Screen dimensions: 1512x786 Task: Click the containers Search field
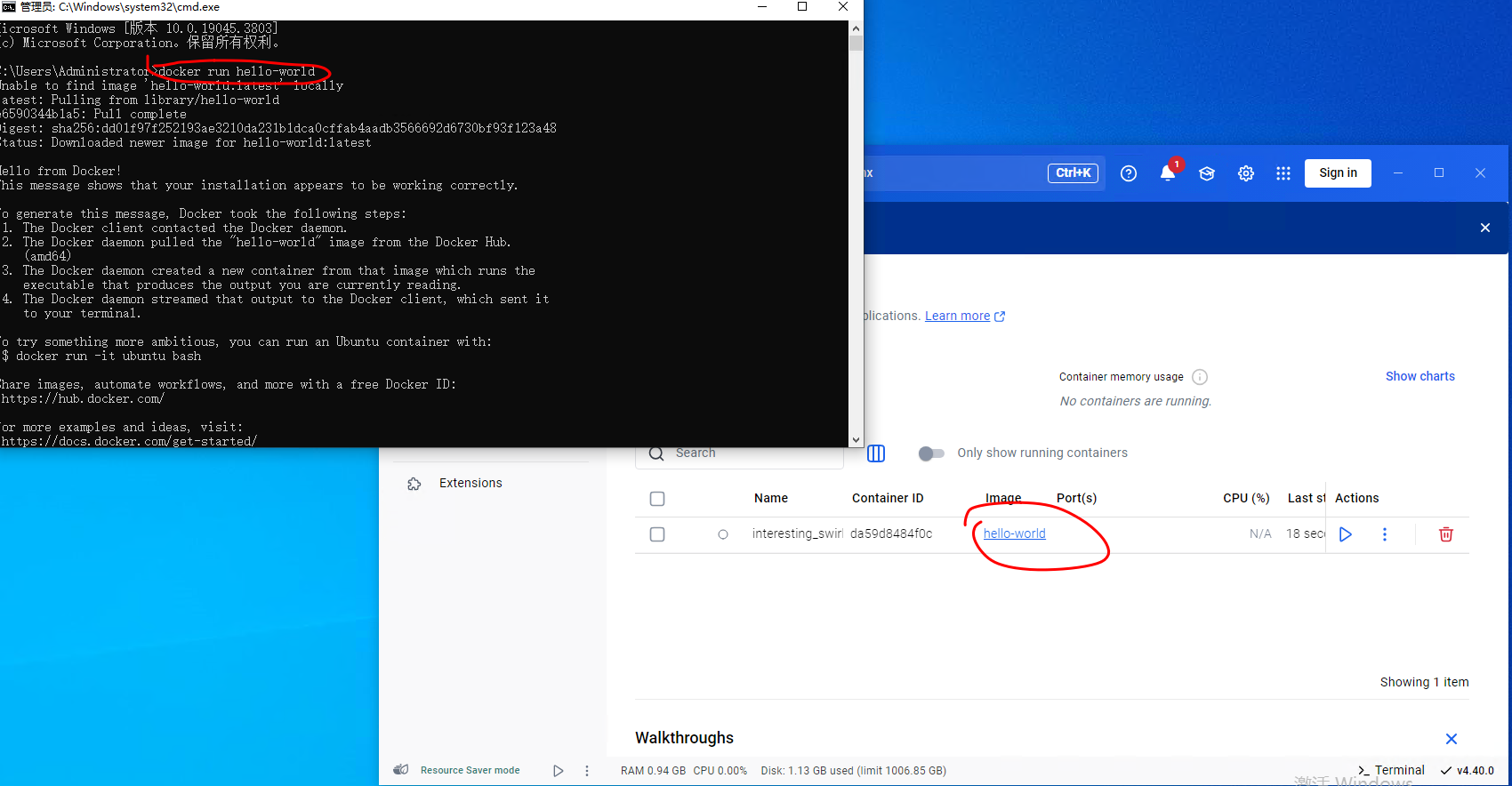coord(740,453)
